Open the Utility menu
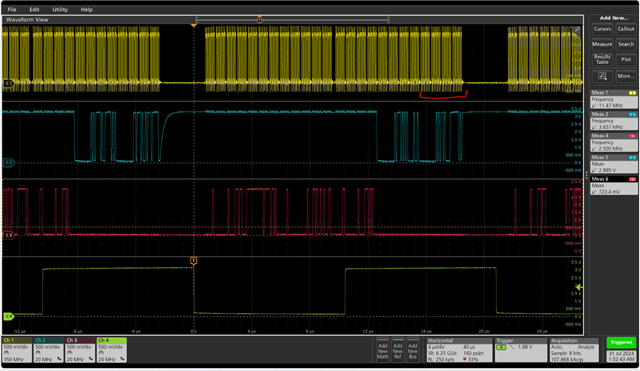640x371 pixels. (60, 9)
